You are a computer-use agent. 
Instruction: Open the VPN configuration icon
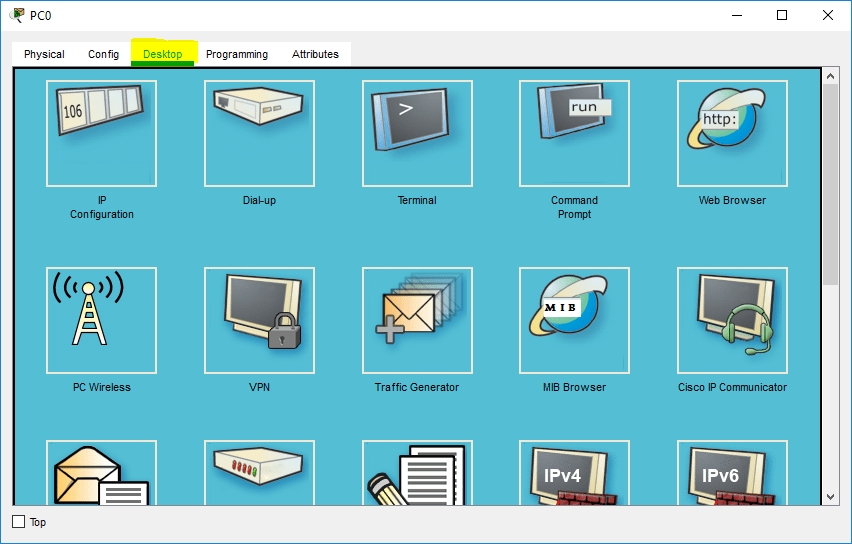click(x=259, y=320)
